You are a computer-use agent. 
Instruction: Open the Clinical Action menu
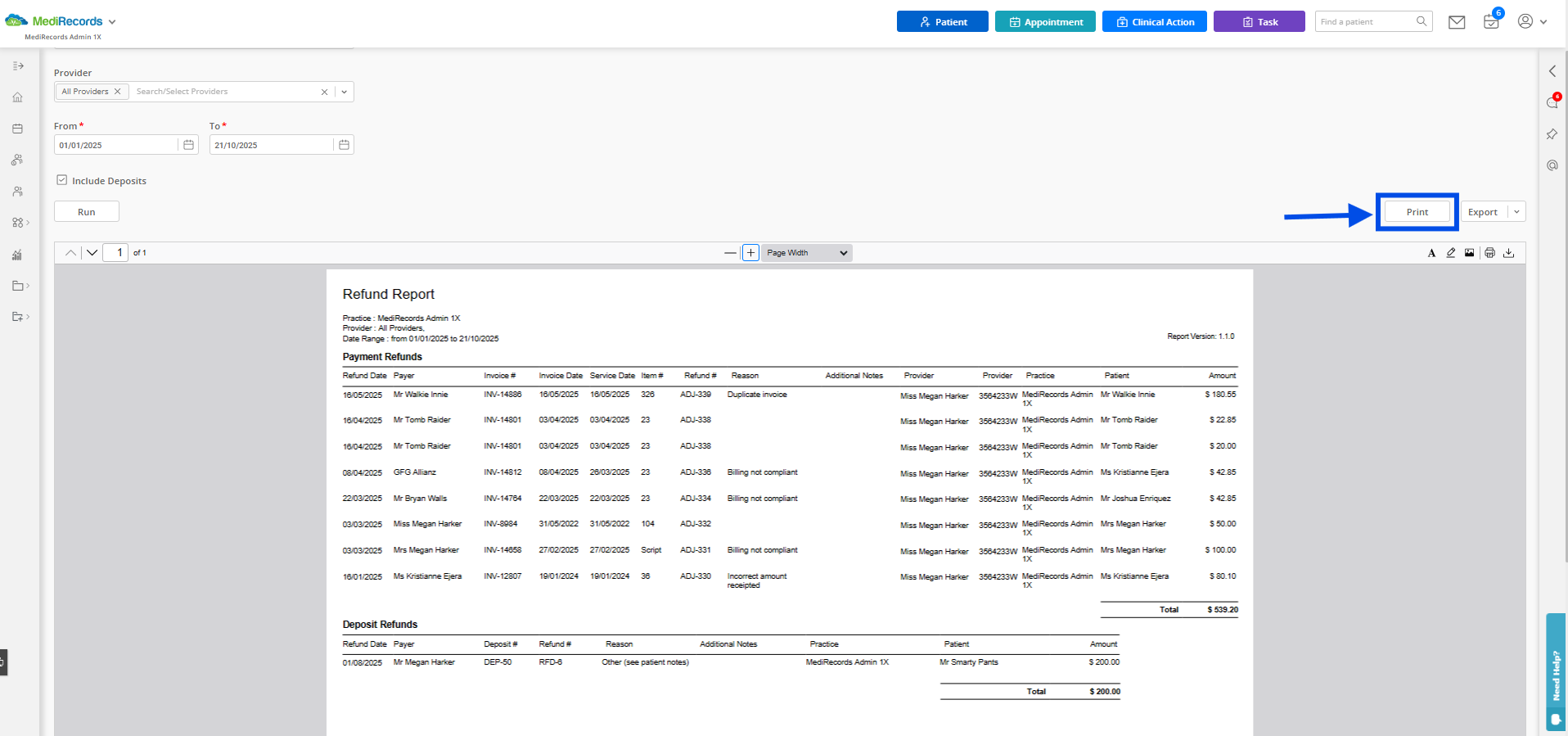pyautogui.click(x=1155, y=22)
